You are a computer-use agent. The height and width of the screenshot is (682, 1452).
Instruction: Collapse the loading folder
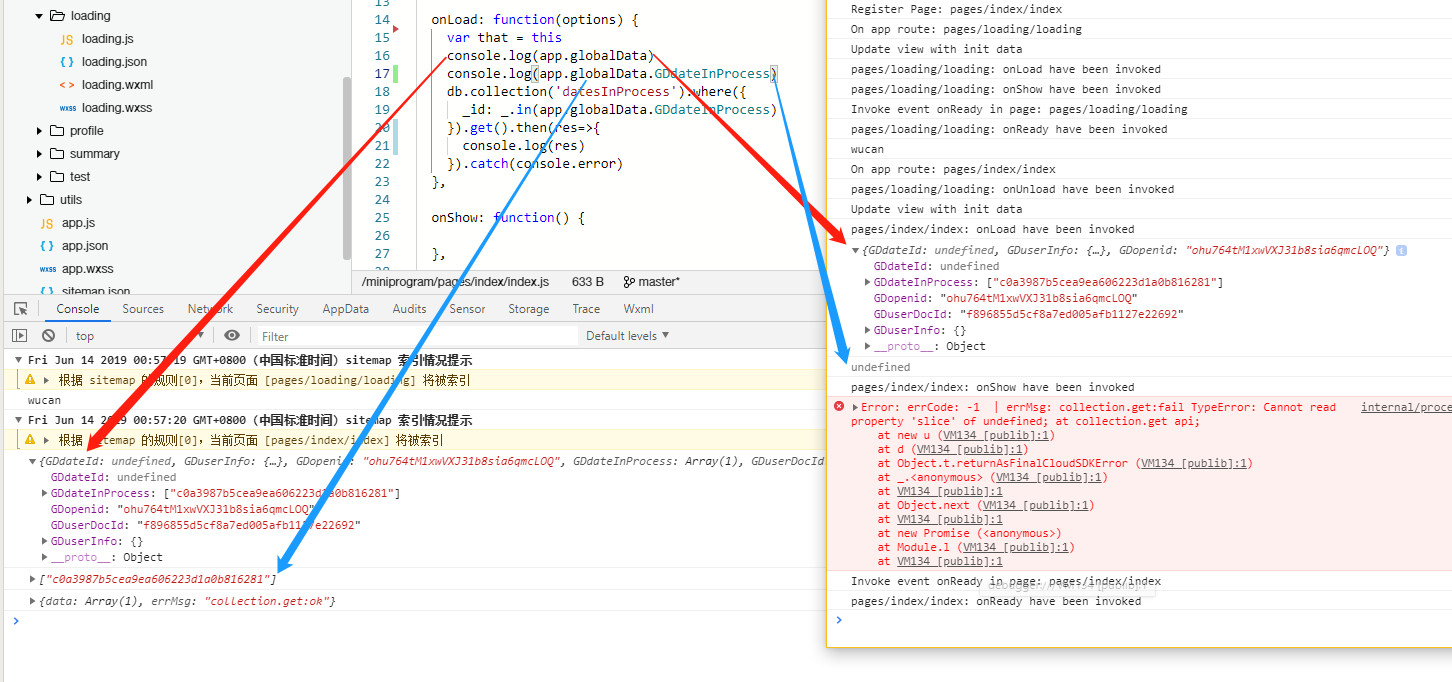[40, 16]
